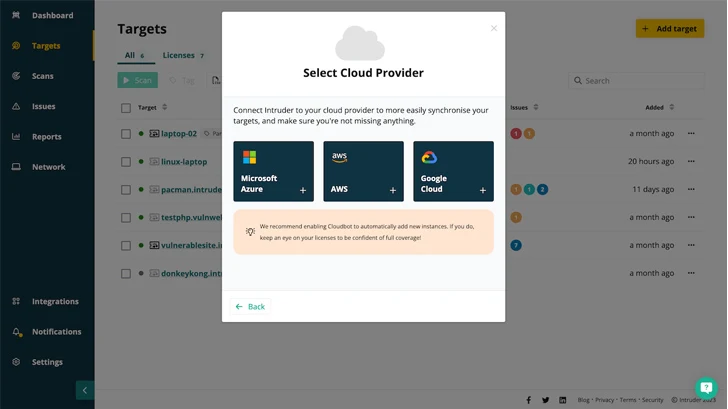728x409 pixels.
Task: Check the donkeykong row checkbox
Action: pyautogui.click(x=126, y=273)
